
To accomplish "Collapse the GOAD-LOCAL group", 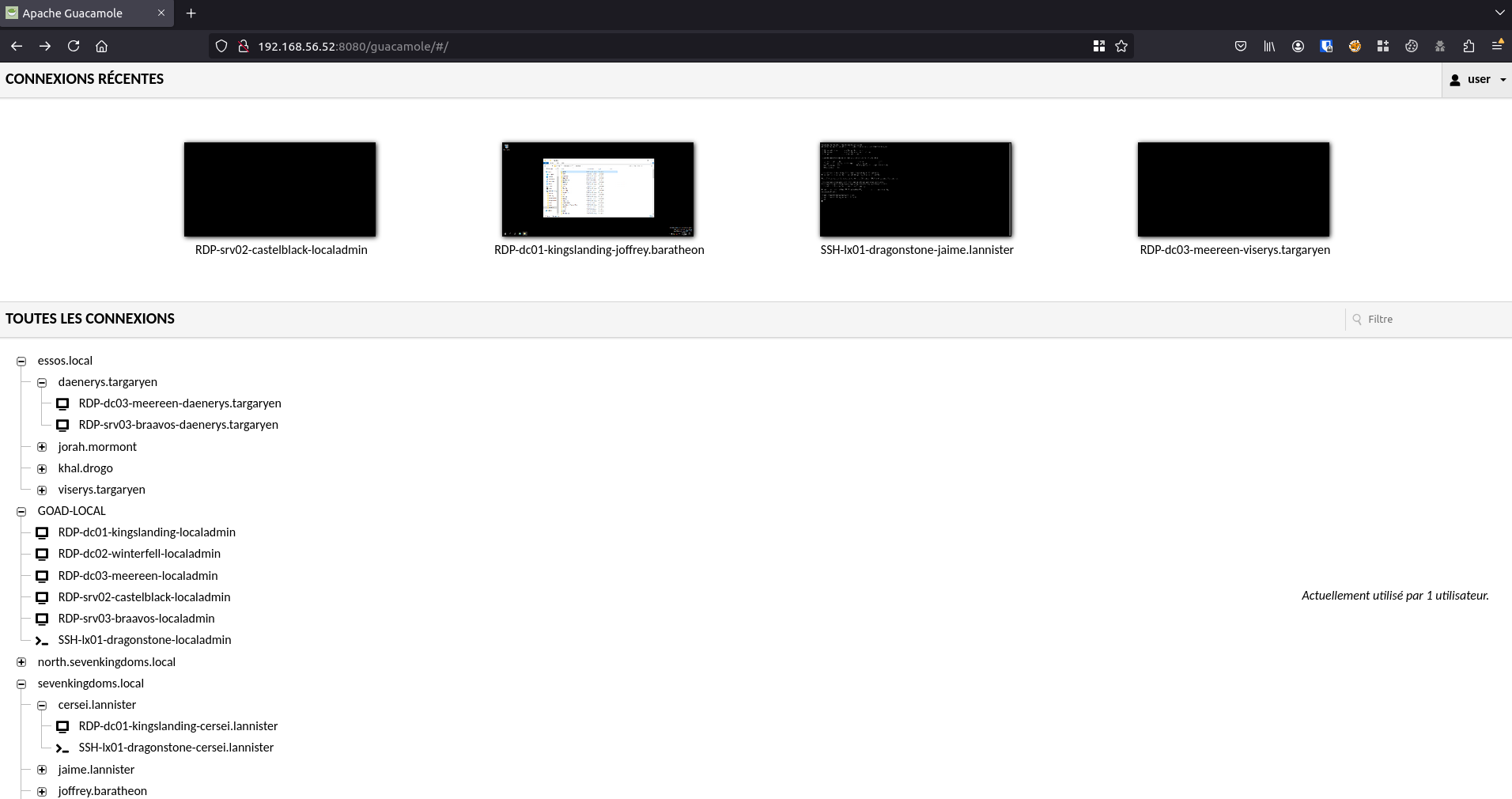I will tap(21, 511).
